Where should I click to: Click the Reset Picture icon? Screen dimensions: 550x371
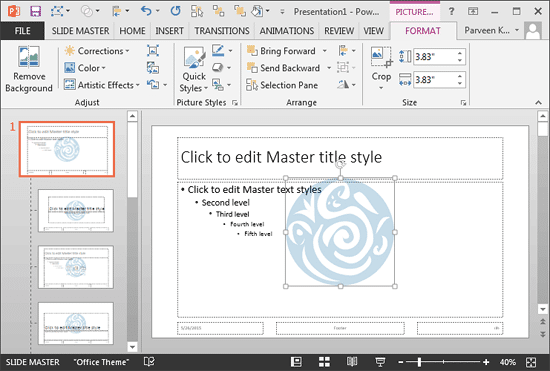coord(153,85)
